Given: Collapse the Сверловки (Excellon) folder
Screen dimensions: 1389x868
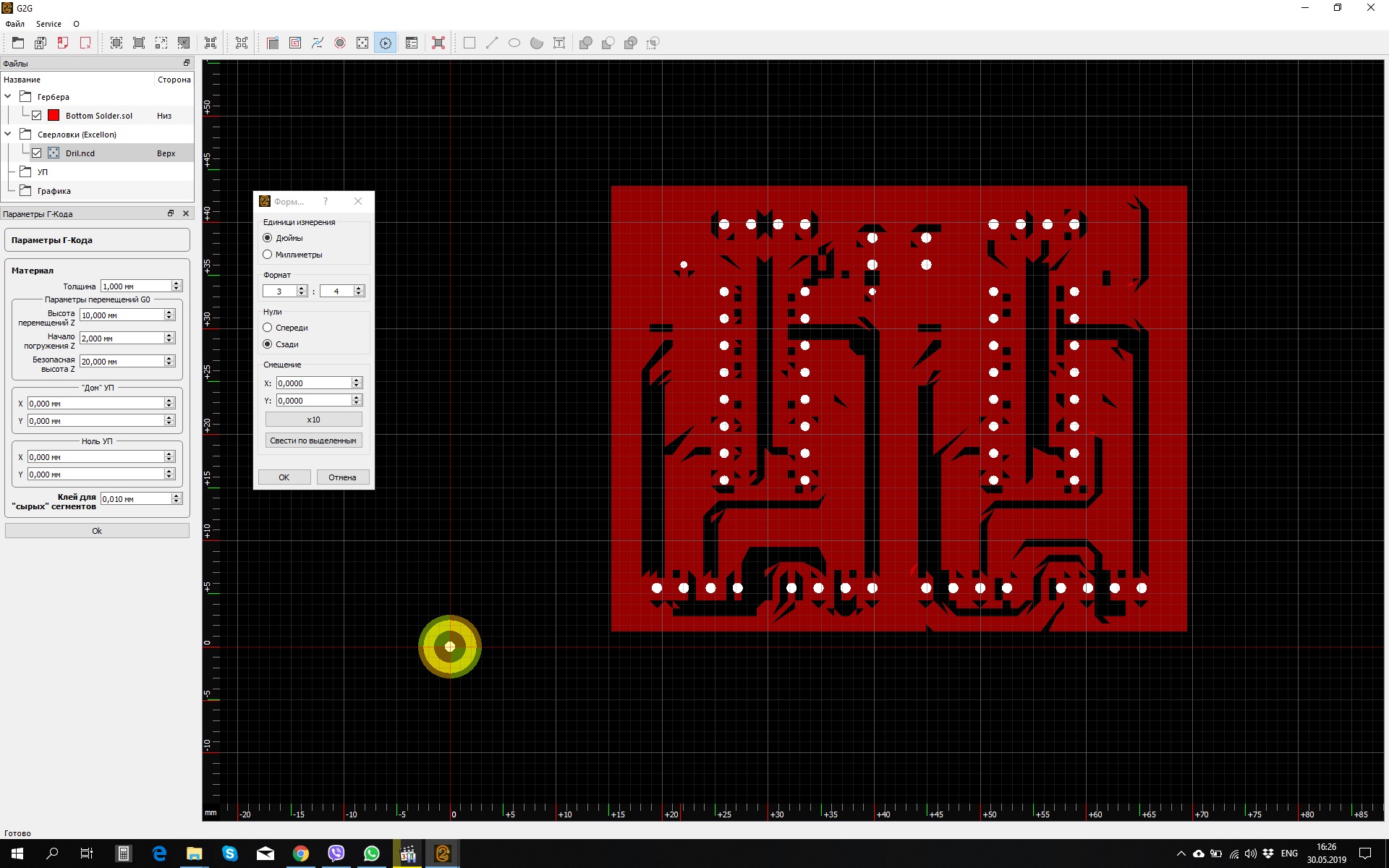Looking at the screenshot, I should click(8, 134).
